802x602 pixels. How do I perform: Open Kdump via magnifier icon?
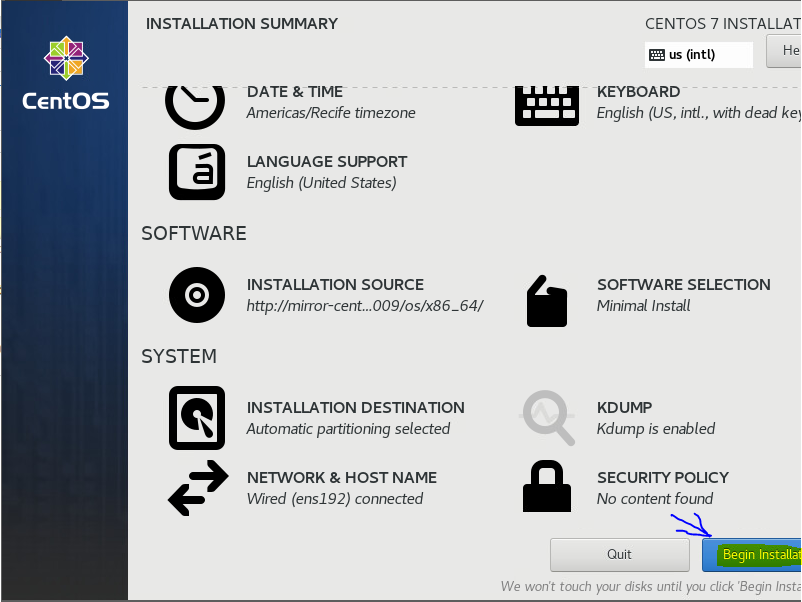click(548, 418)
